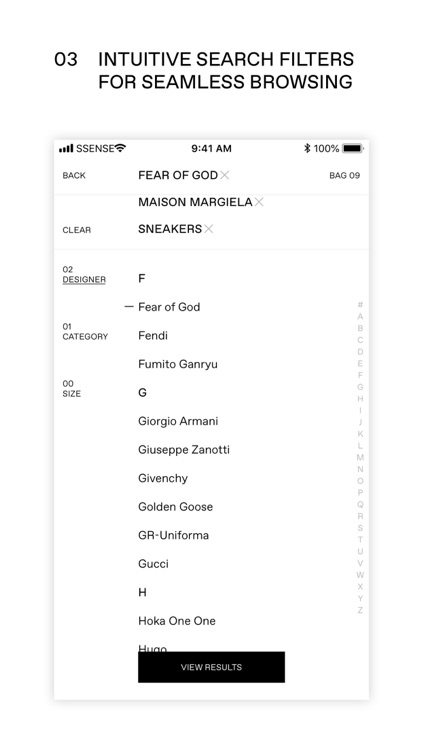The width and height of the screenshot is (422, 750).
Task: Open the 02 DESIGNER filter section
Action: (x=84, y=275)
